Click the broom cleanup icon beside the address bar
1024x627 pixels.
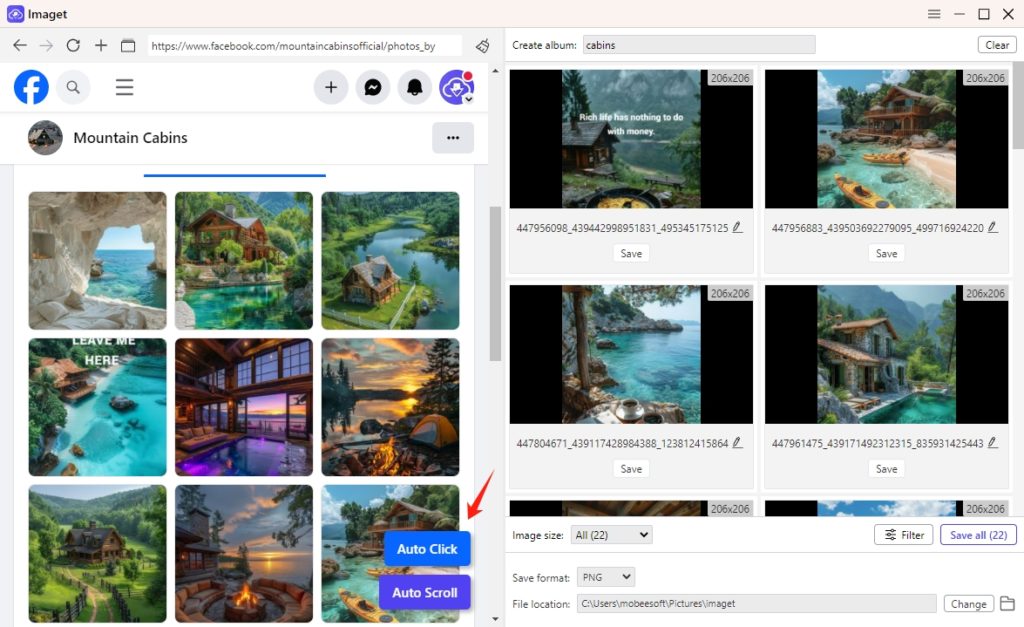point(482,45)
